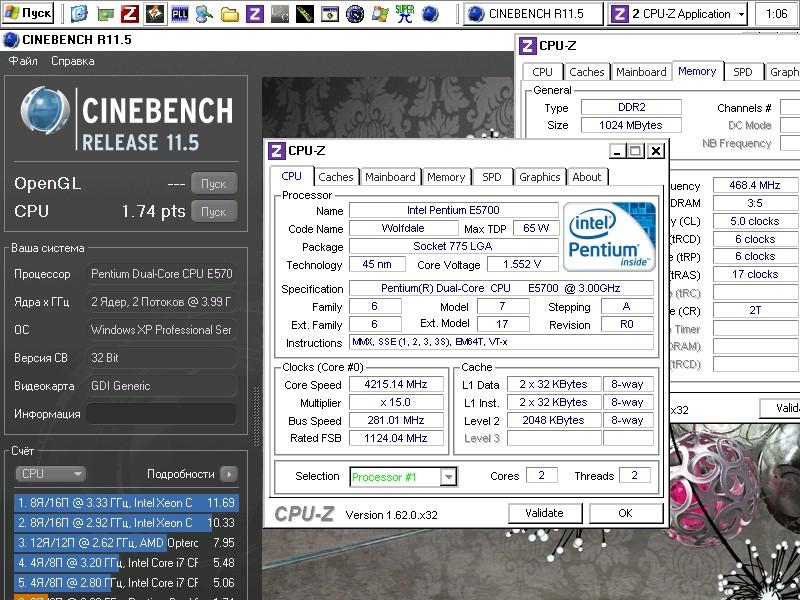Image resolution: width=800 pixels, height=600 pixels.
Task: Select ranking row 2 Intel Xeon 10.33
Action: (126, 523)
